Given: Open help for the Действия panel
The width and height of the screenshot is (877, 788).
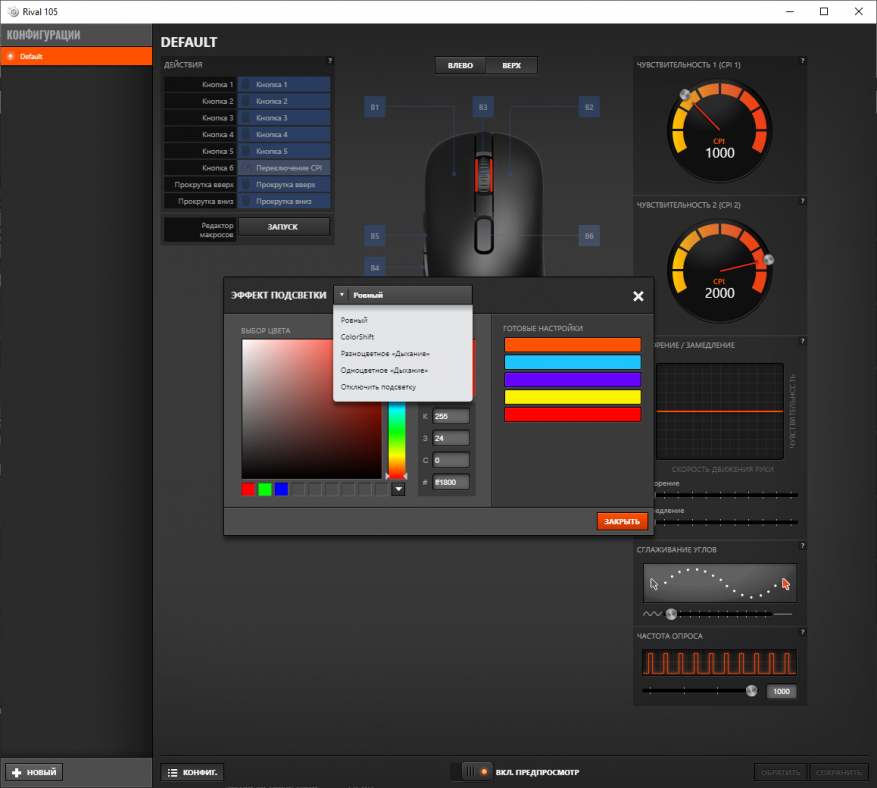Looking at the screenshot, I should click(330, 60).
